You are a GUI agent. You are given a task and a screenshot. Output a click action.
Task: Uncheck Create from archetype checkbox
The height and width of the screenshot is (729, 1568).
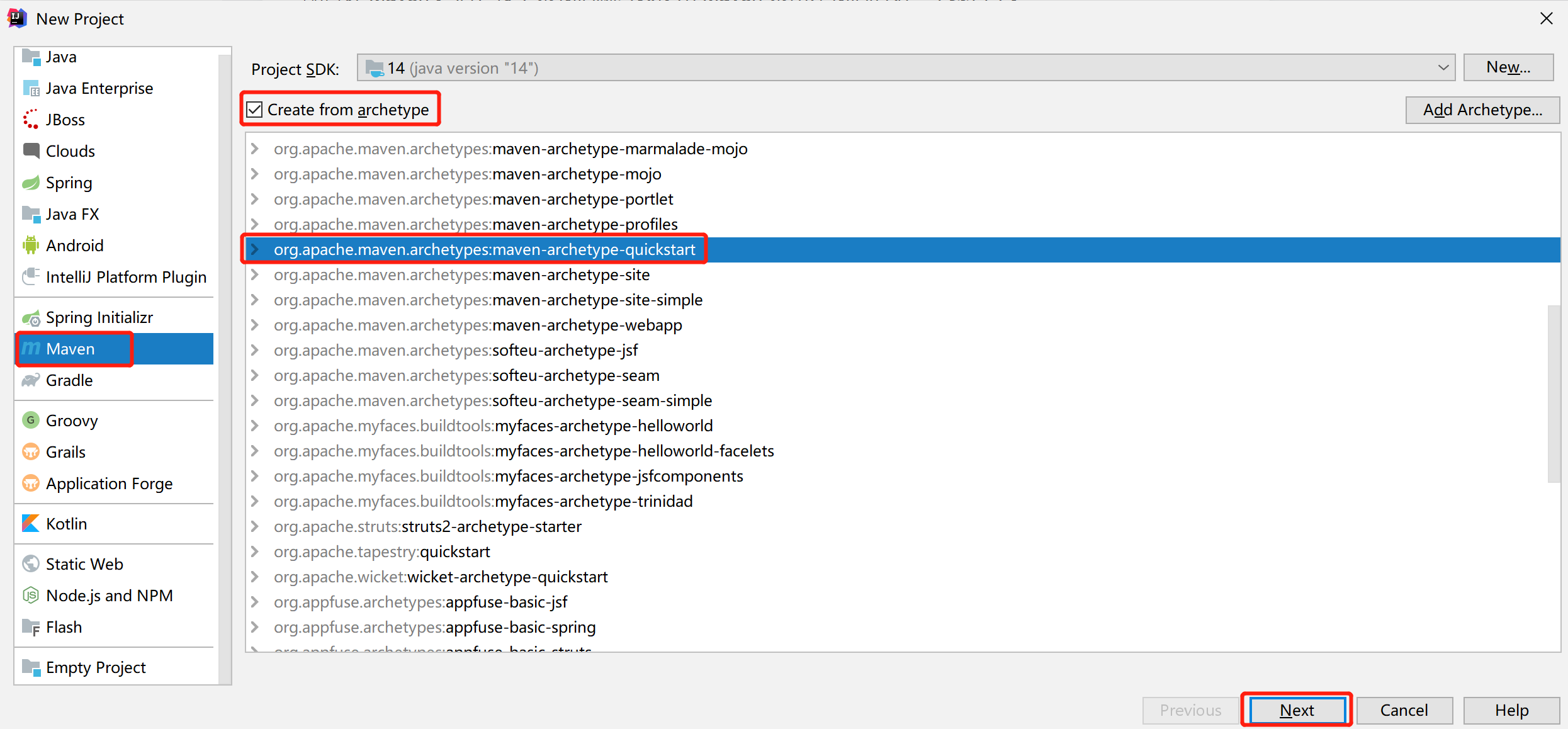coord(255,110)
